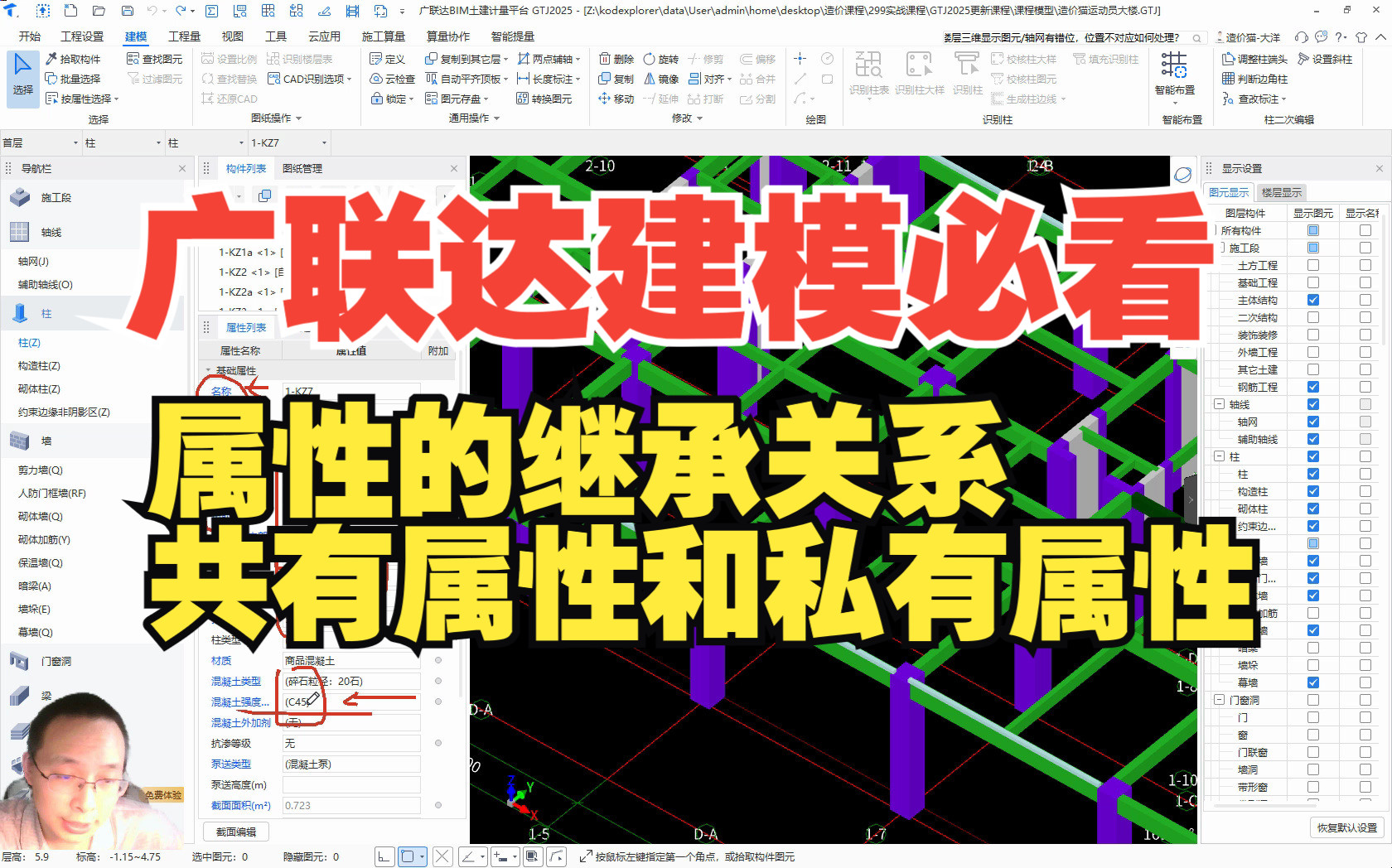Click 两点辅轴 two-point auxiliary axis tool
This screenshot has width=1392, height=868.
coord(549,59)
